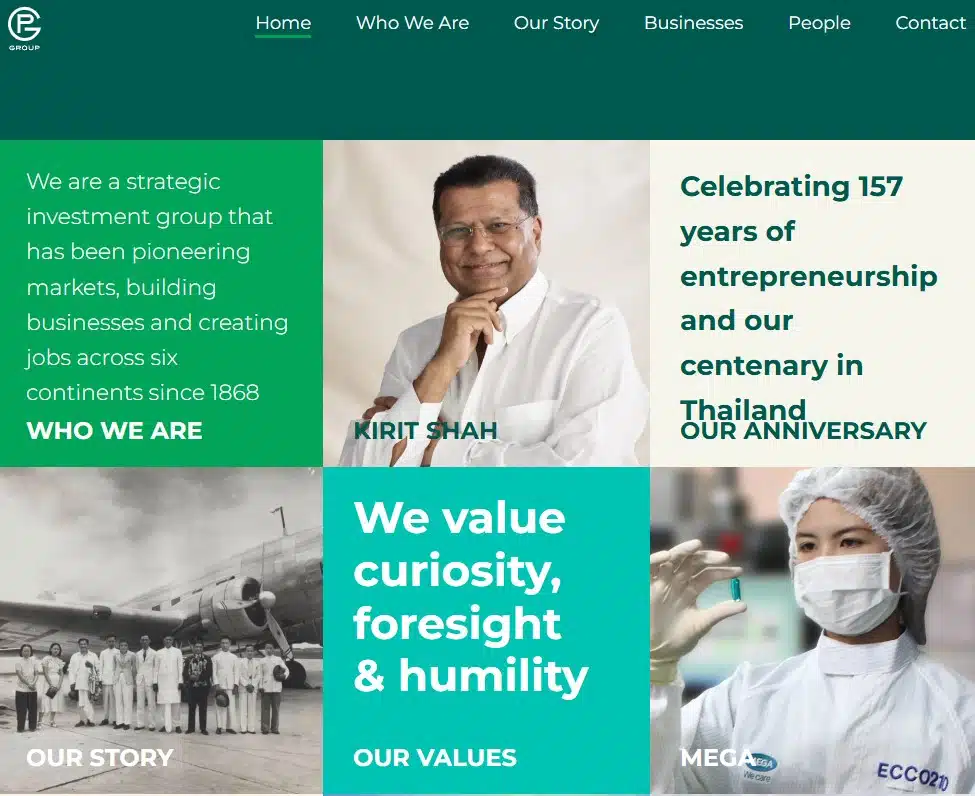Click the curiosity, foresight & humility headline
The height and width of the screenshot is (796, 975).
470,597
